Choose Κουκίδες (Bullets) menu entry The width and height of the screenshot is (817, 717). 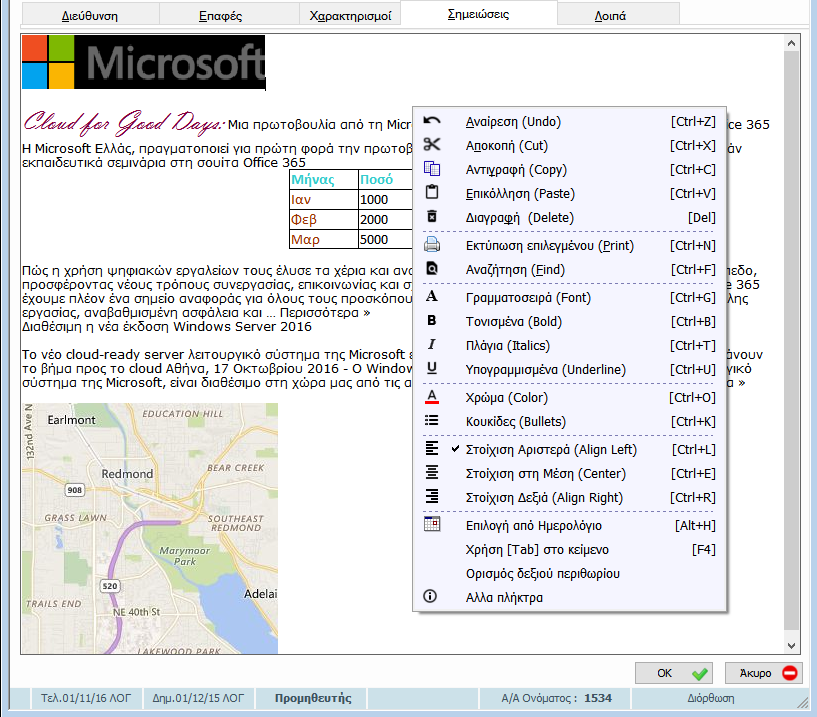point(569,422)
